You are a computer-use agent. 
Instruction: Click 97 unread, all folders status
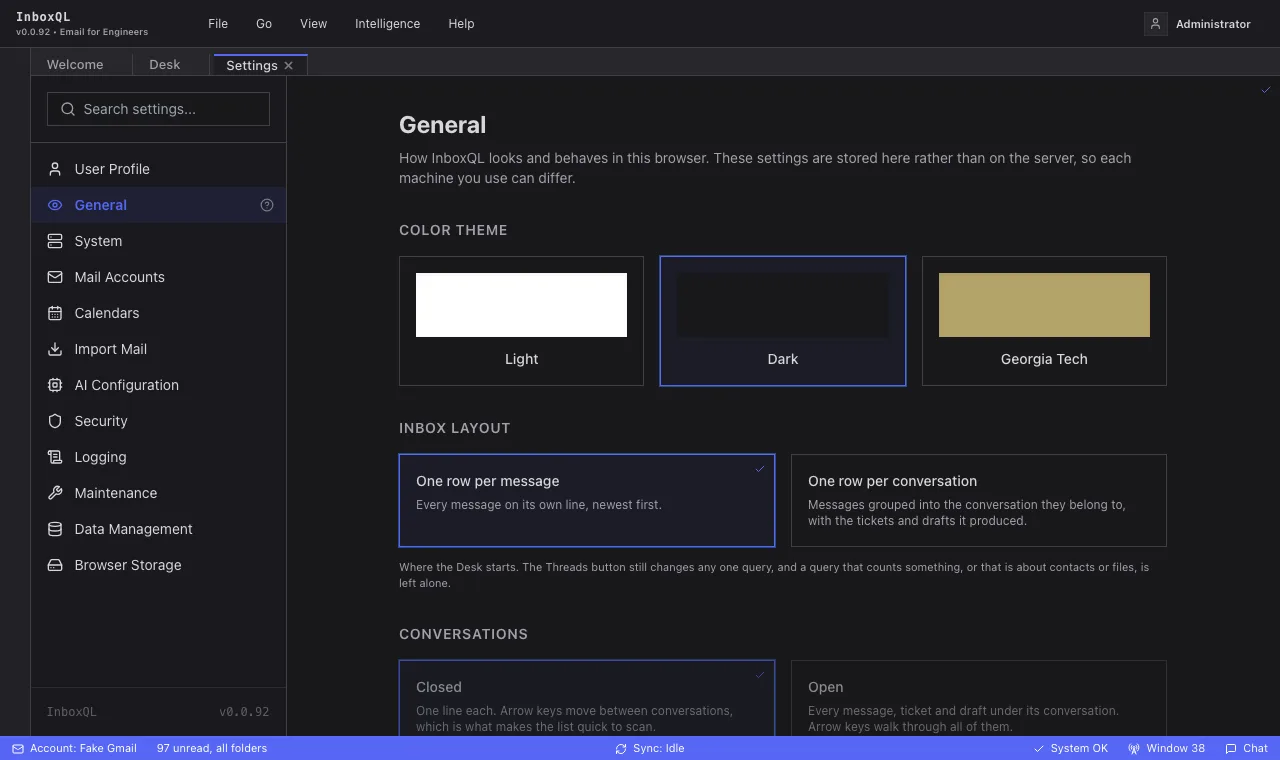click(x=212, y=748)
